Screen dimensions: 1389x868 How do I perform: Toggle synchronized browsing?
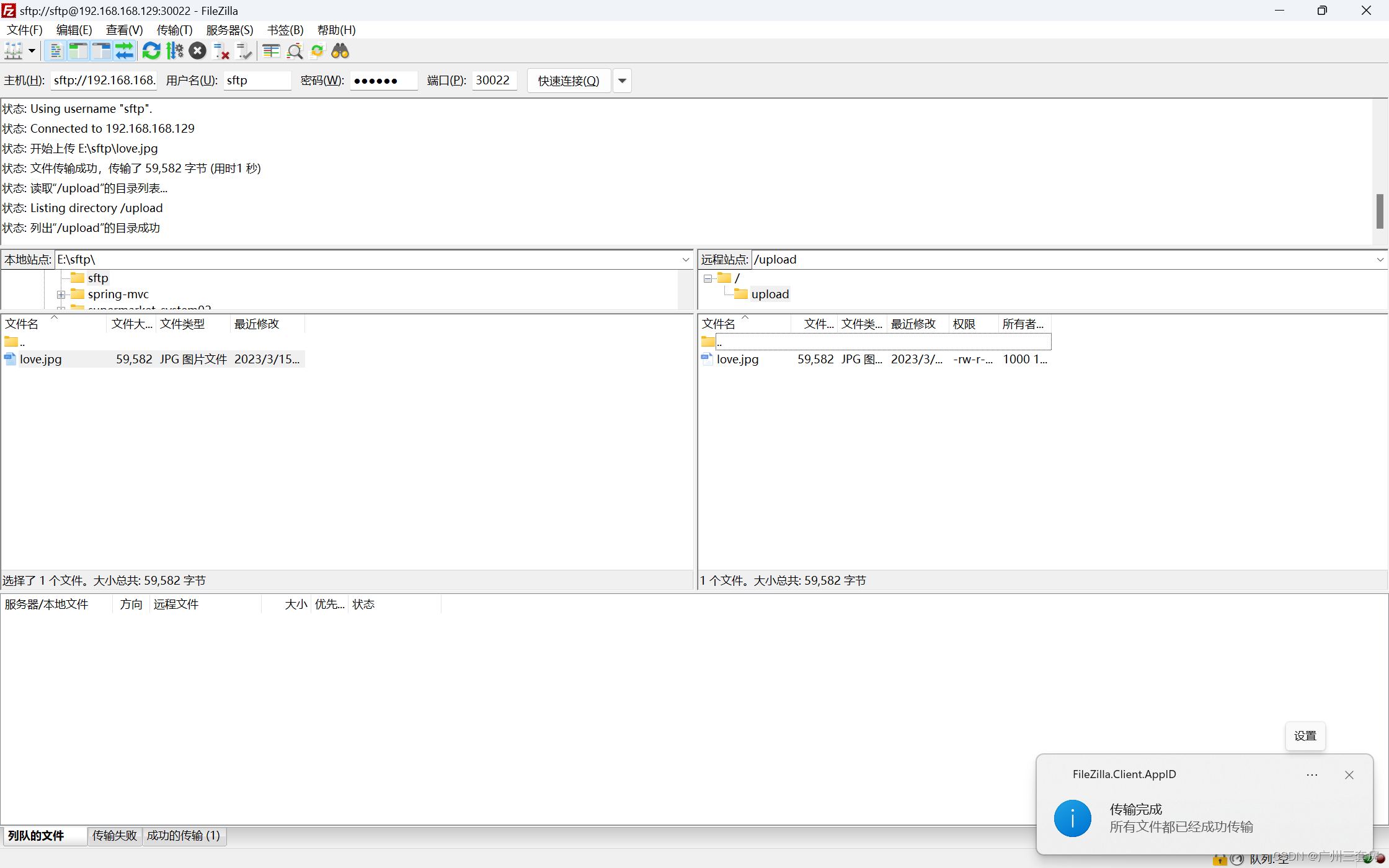tap(317, 51)
